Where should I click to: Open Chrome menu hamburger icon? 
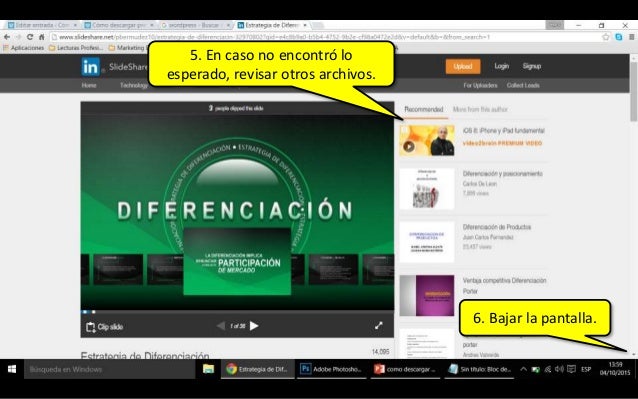coord(631,37)
